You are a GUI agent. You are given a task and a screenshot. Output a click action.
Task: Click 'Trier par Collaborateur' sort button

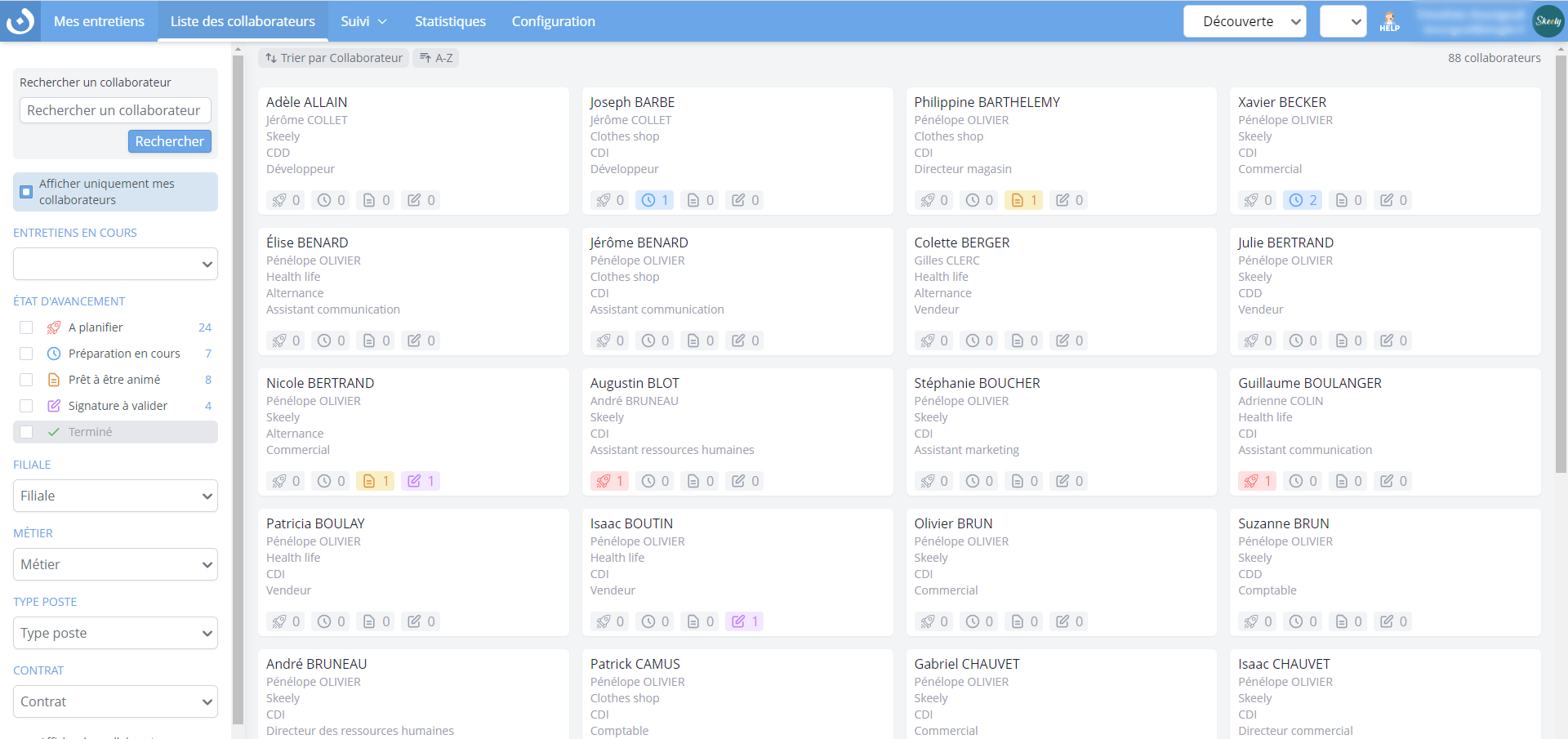pos(333,58)
